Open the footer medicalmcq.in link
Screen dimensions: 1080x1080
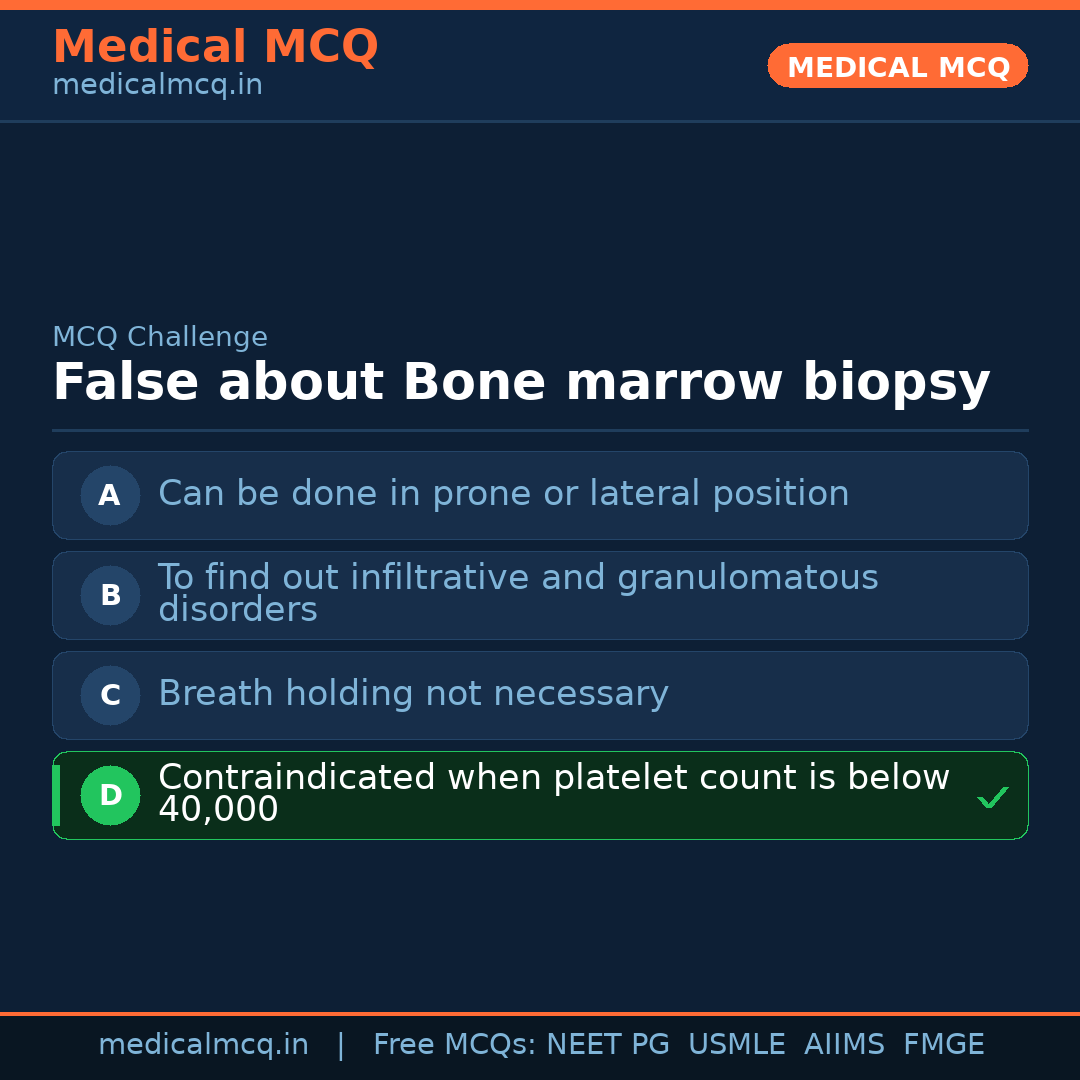(203, 1045)
